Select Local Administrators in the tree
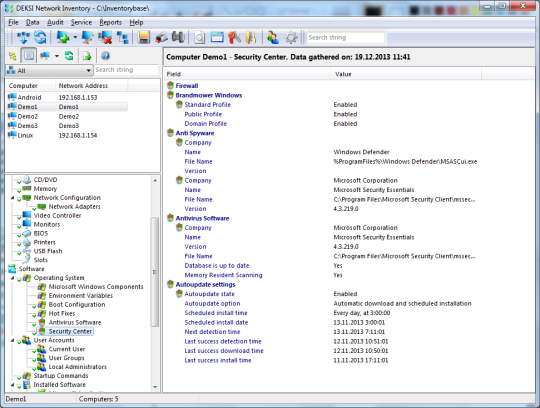This screenshot has height=408, width=540. [x=77, y=367]
